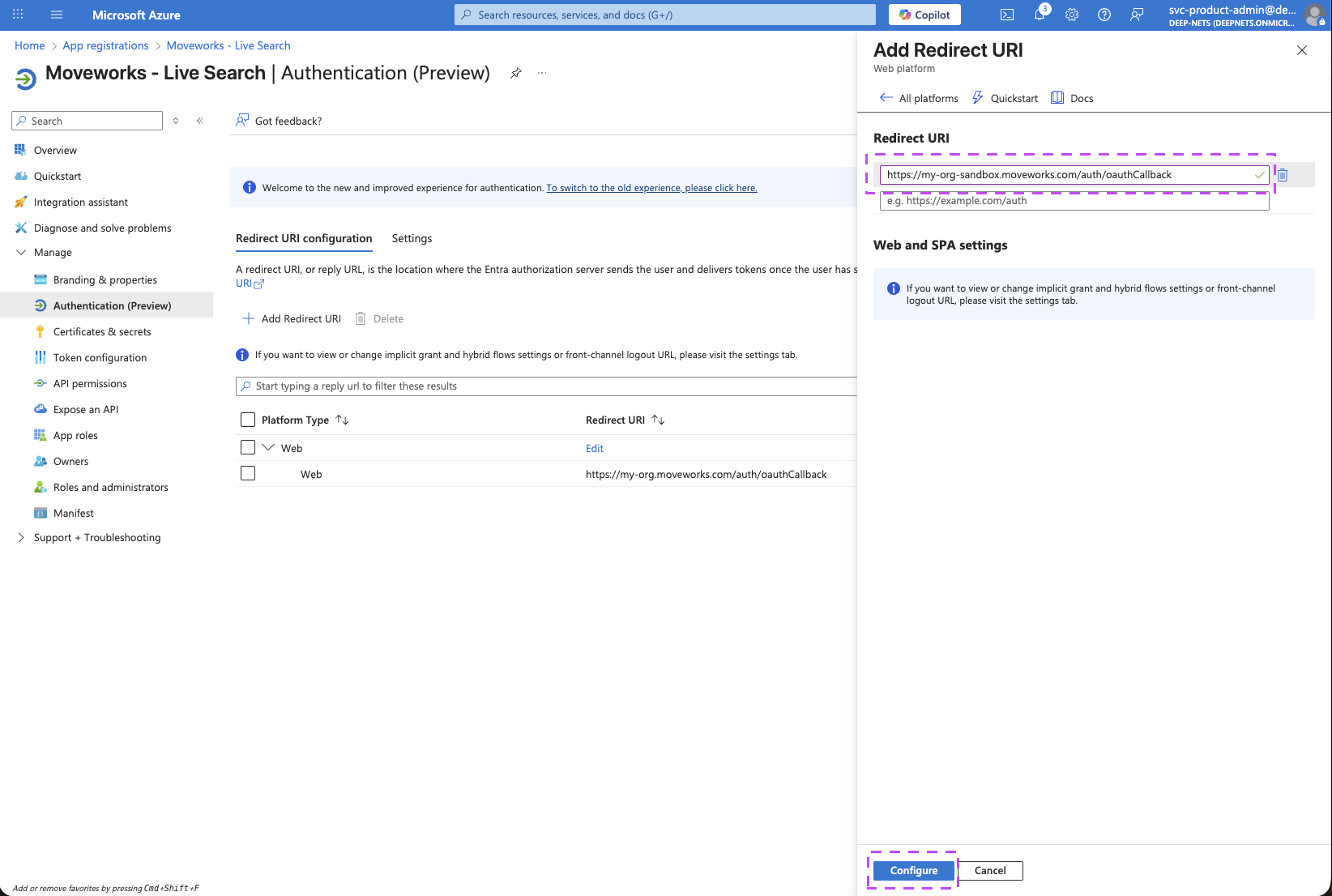Collapse the Web platform group chevron
The width and height of the screenshot is (1332, 896).
[x=268, y=447]
